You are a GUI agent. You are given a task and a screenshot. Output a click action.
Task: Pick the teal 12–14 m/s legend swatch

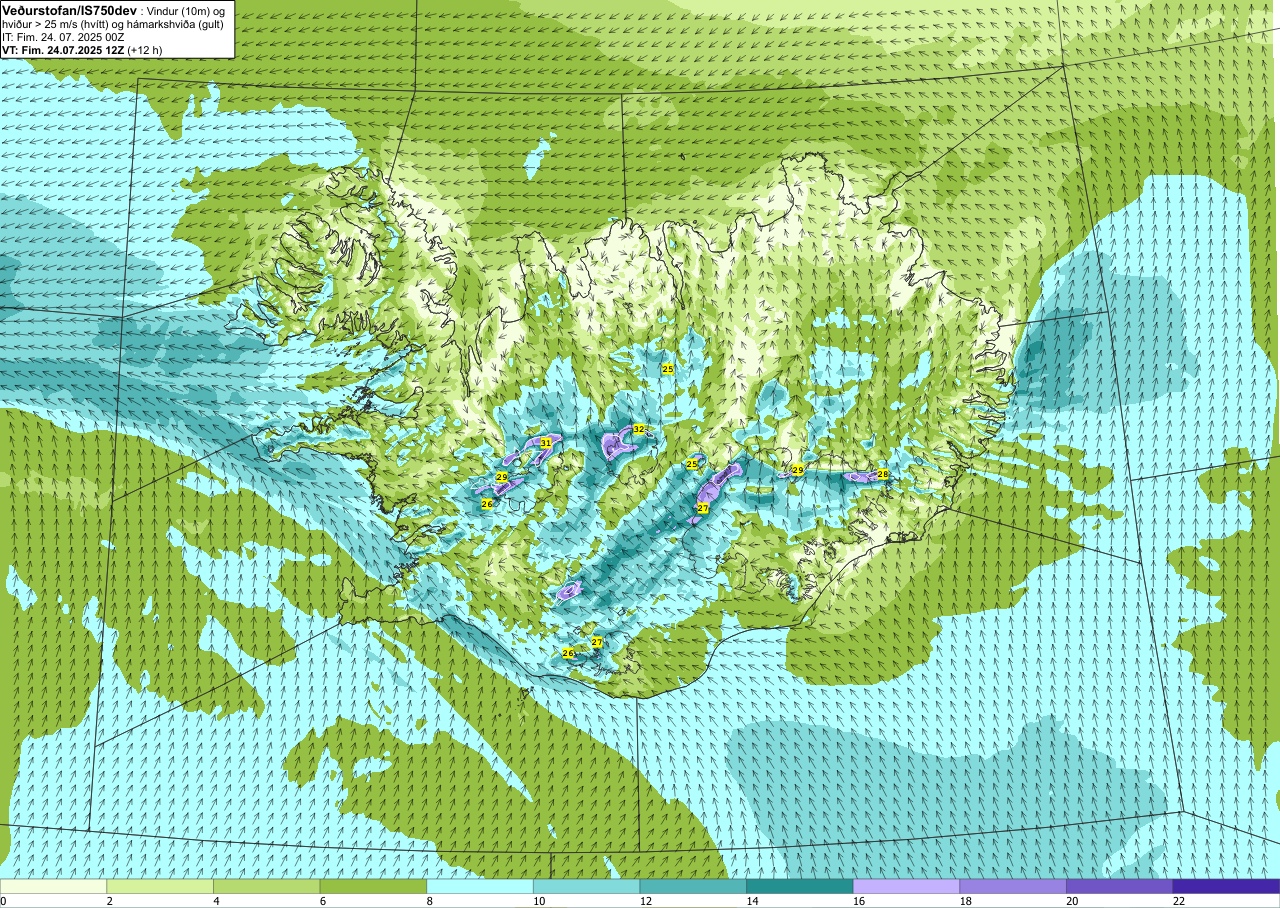[693, 886]
